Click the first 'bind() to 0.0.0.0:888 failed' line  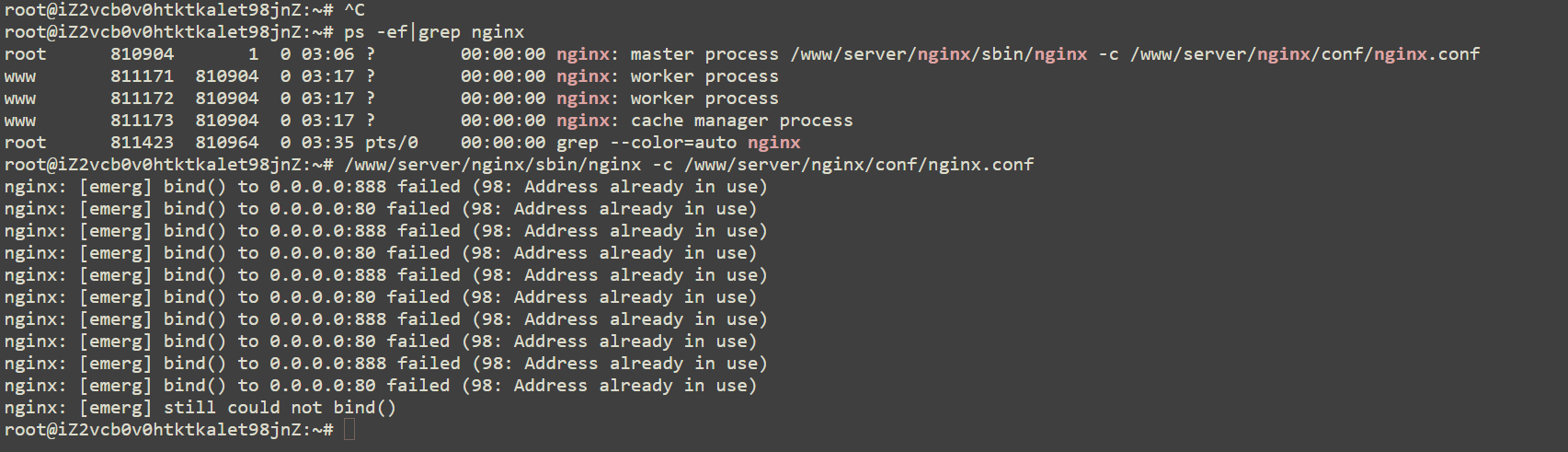pos(385,187)
